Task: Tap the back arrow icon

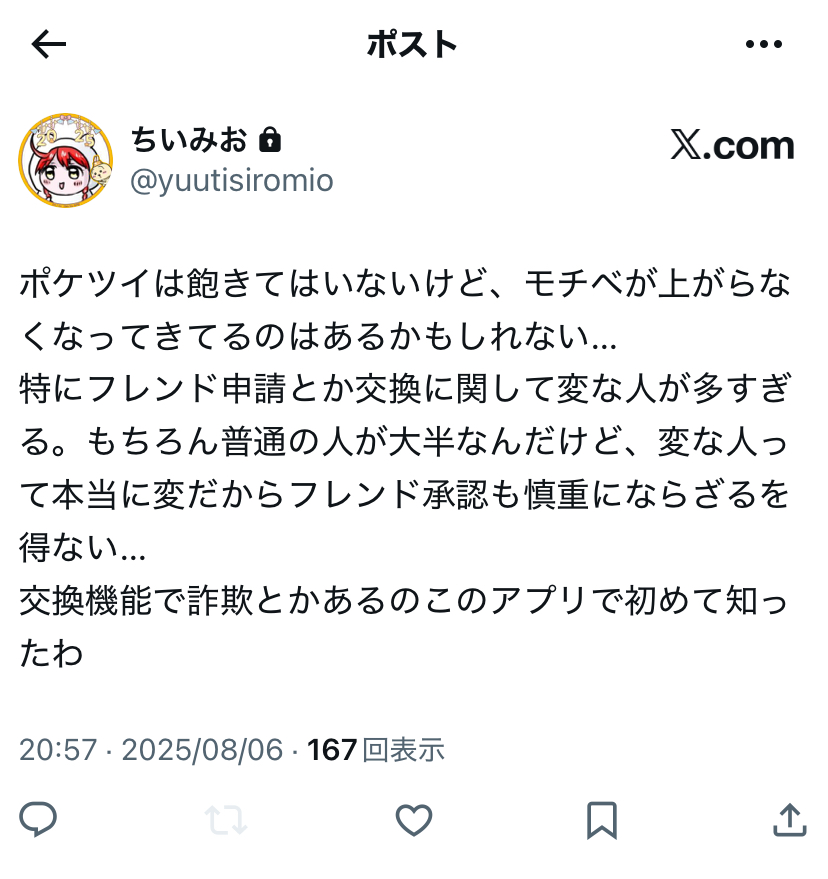Action: click(49, 44)
